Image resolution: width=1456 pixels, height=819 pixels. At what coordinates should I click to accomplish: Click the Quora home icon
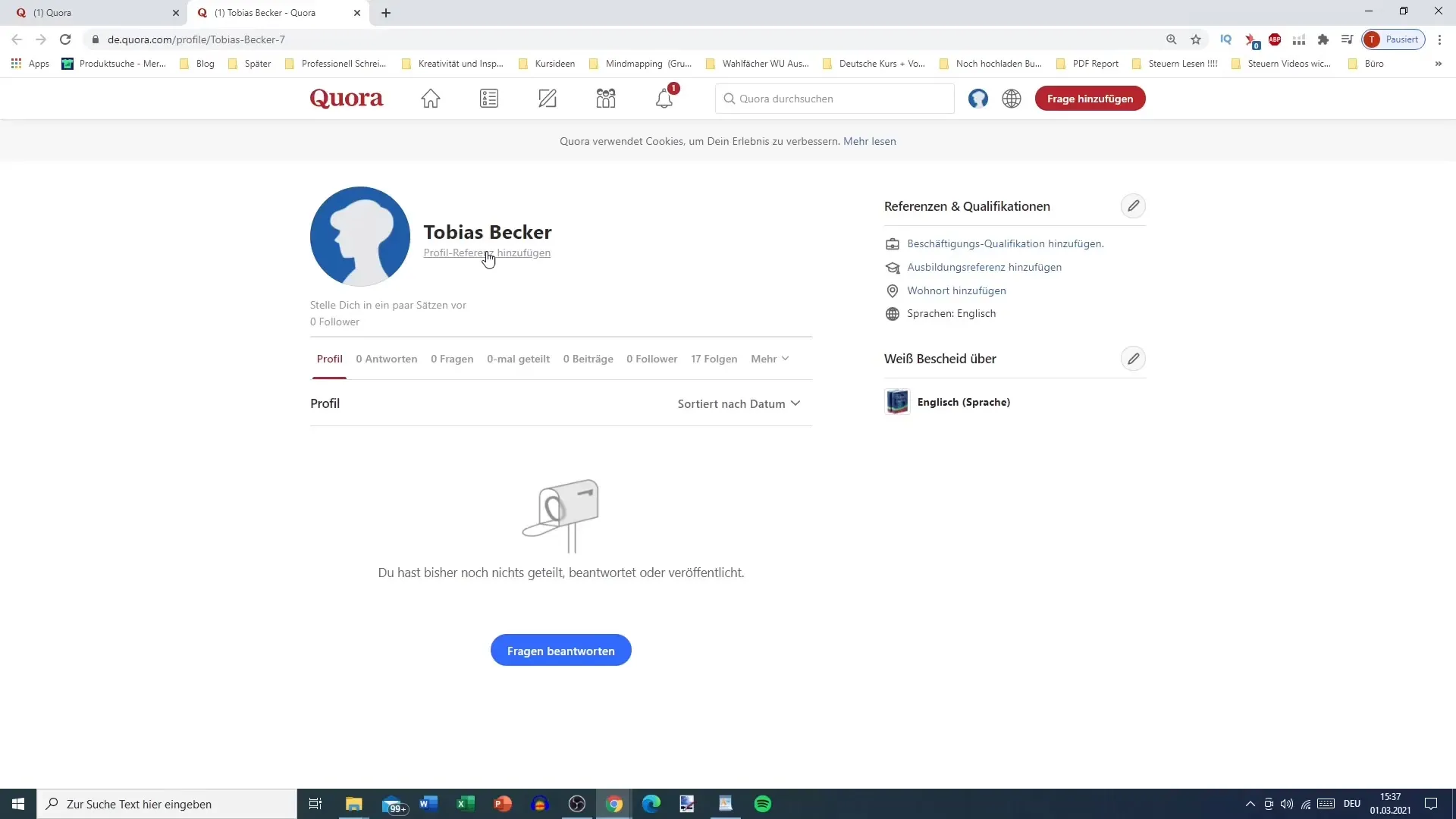431,98
